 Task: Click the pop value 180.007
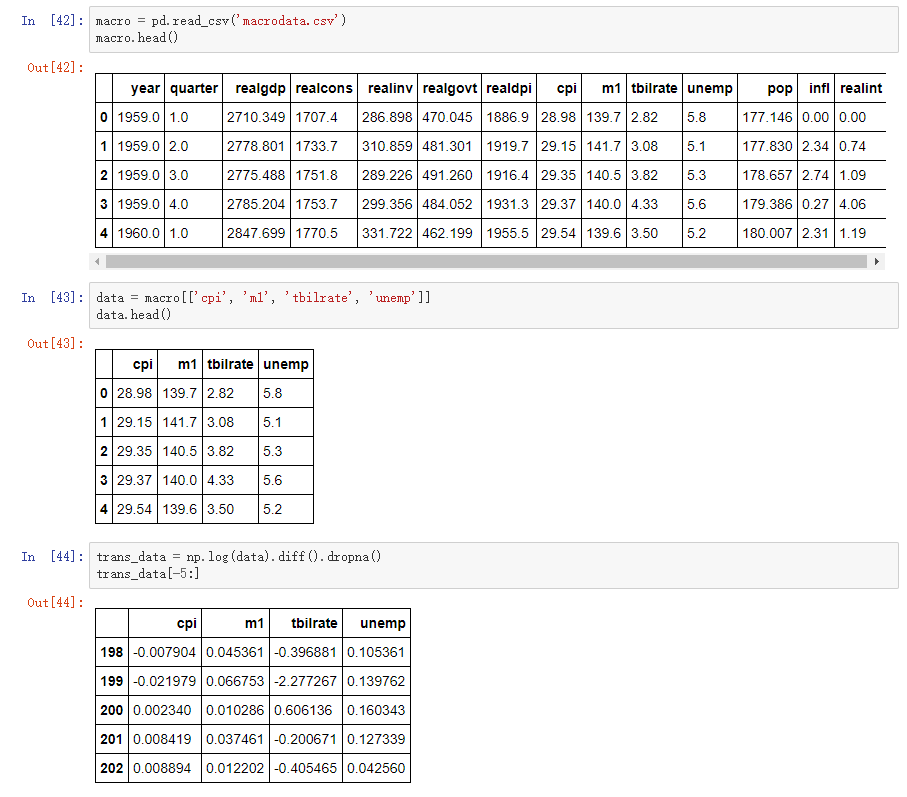click(767, 233)
